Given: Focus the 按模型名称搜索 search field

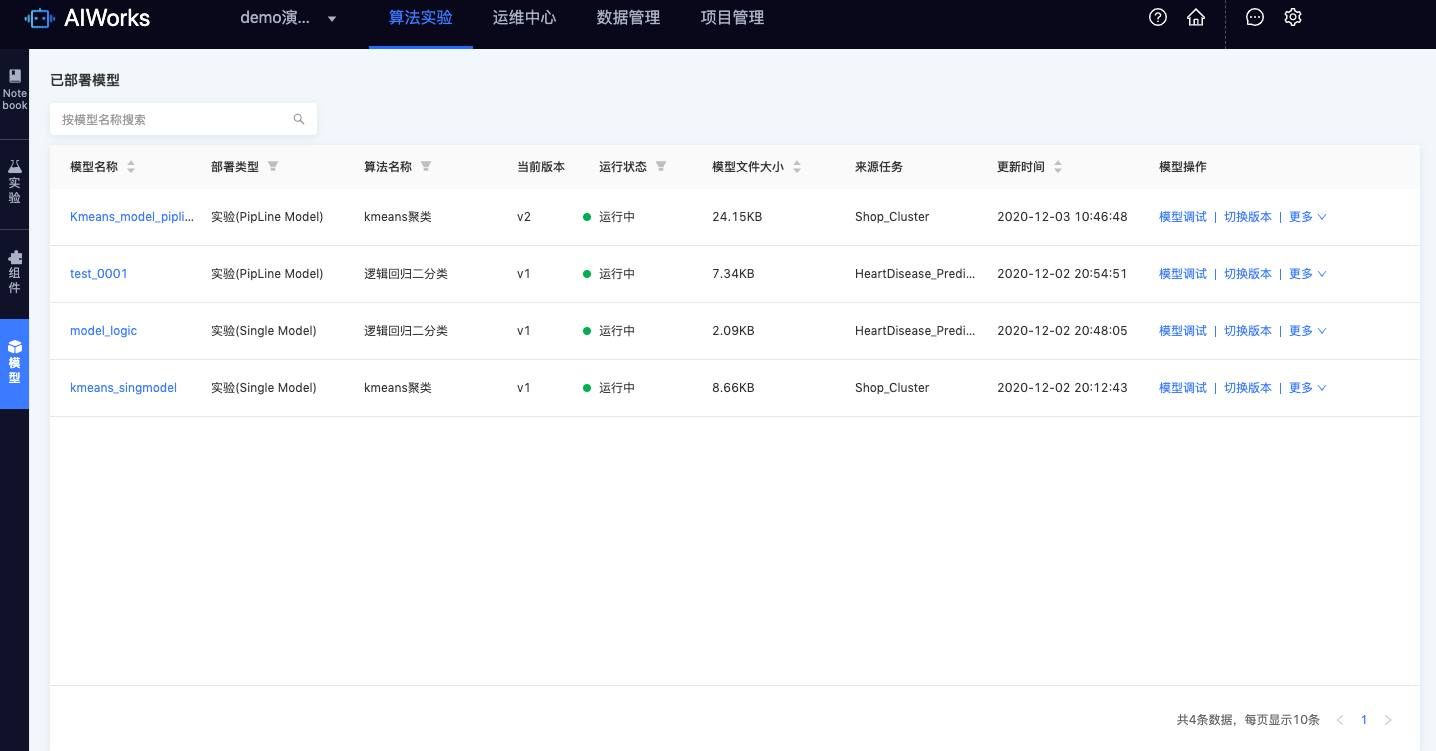Looking at the screenshot, I should coord(183,119).
